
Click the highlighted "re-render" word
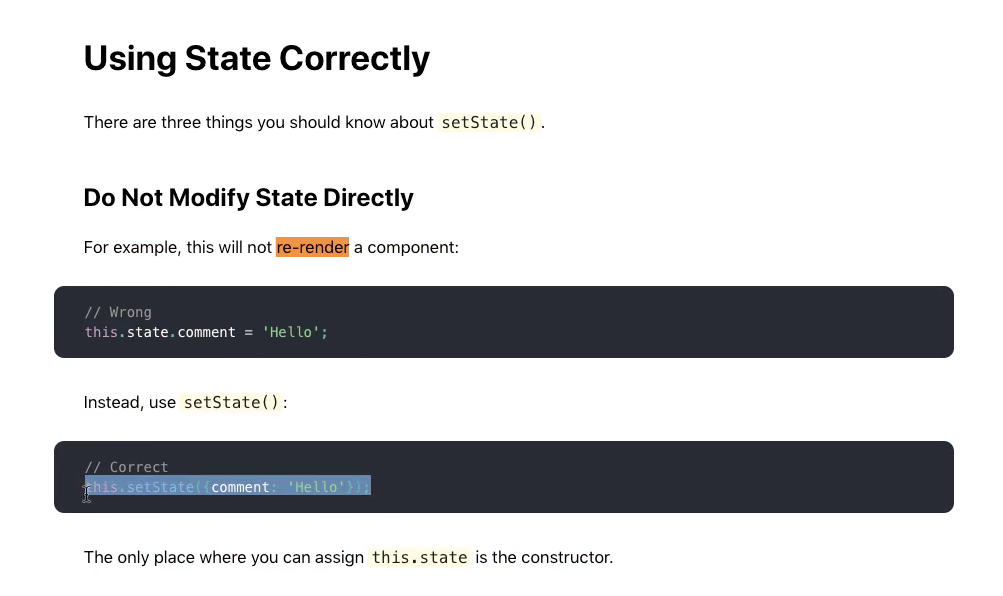(312, 247)
